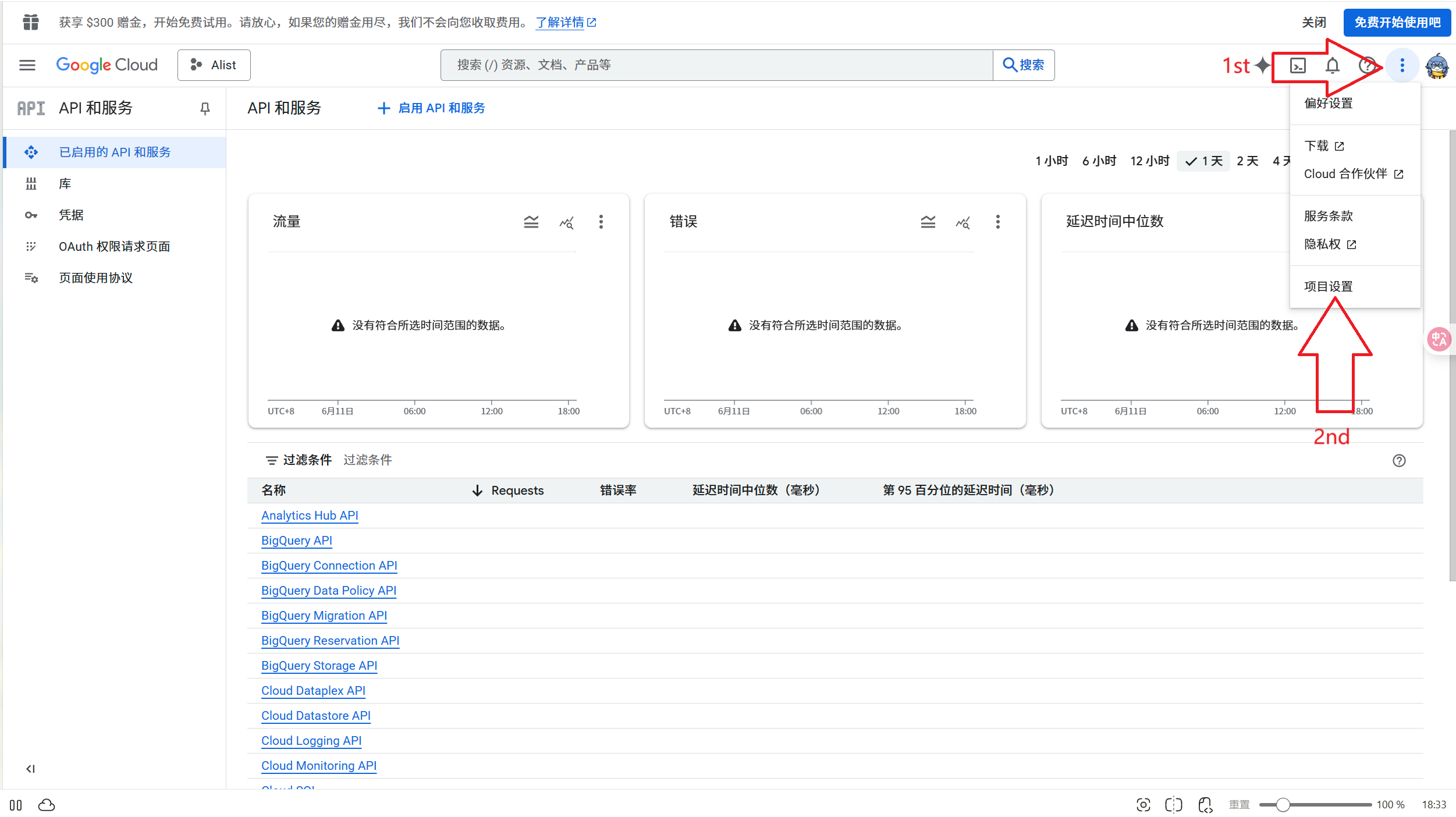Sort table by Requests column
The height and width of the screenshot is (817, 1456).
(x=517, y=491)
